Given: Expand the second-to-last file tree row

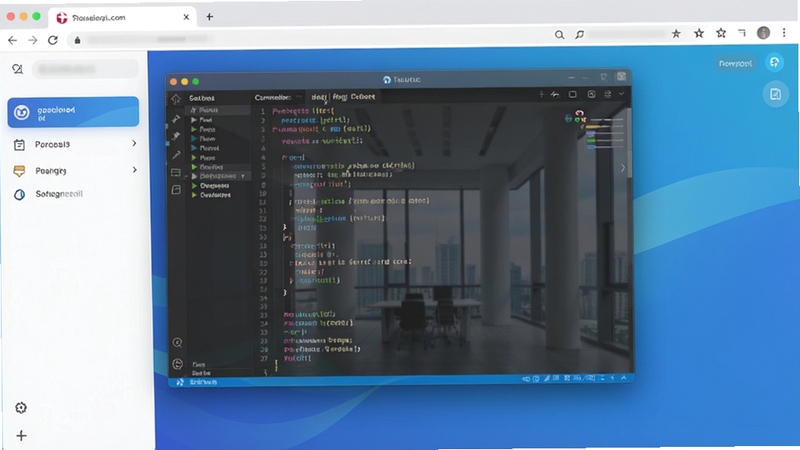Looking at the screenshot, I should tap(194, 186).
